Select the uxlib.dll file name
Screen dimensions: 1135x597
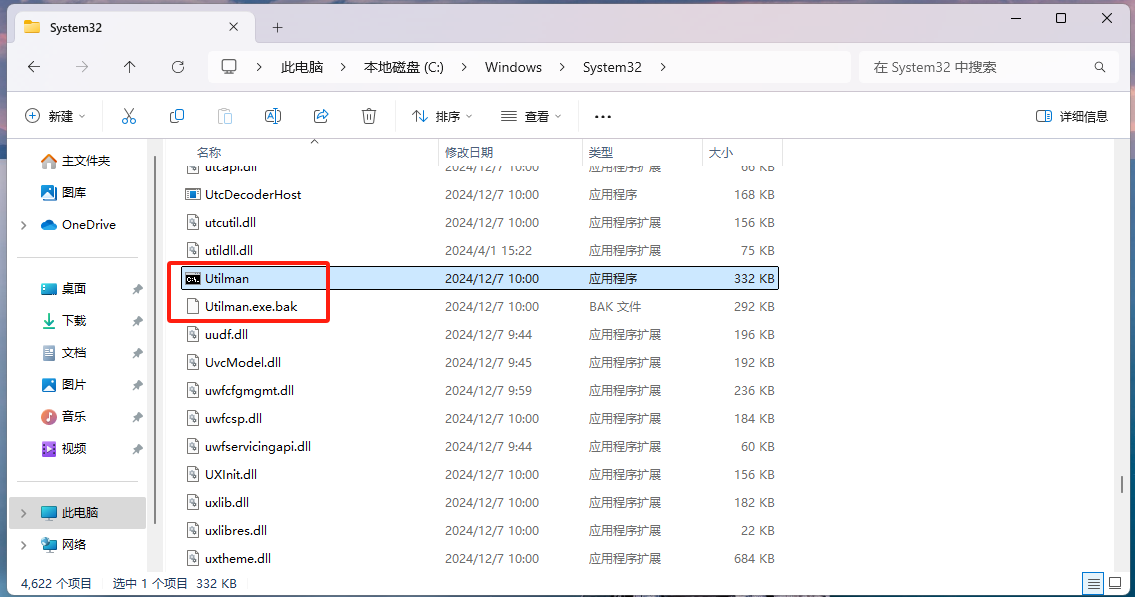coord(227,503)
